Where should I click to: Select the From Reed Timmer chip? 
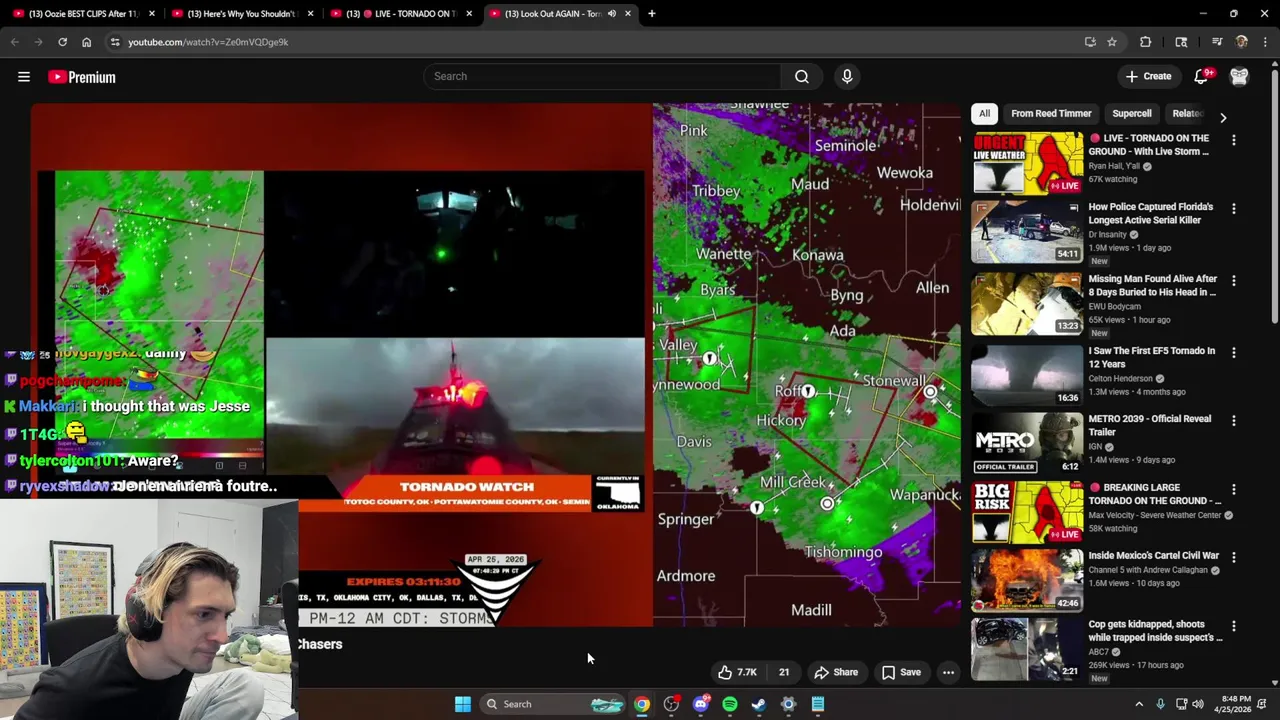(1051, 113)
